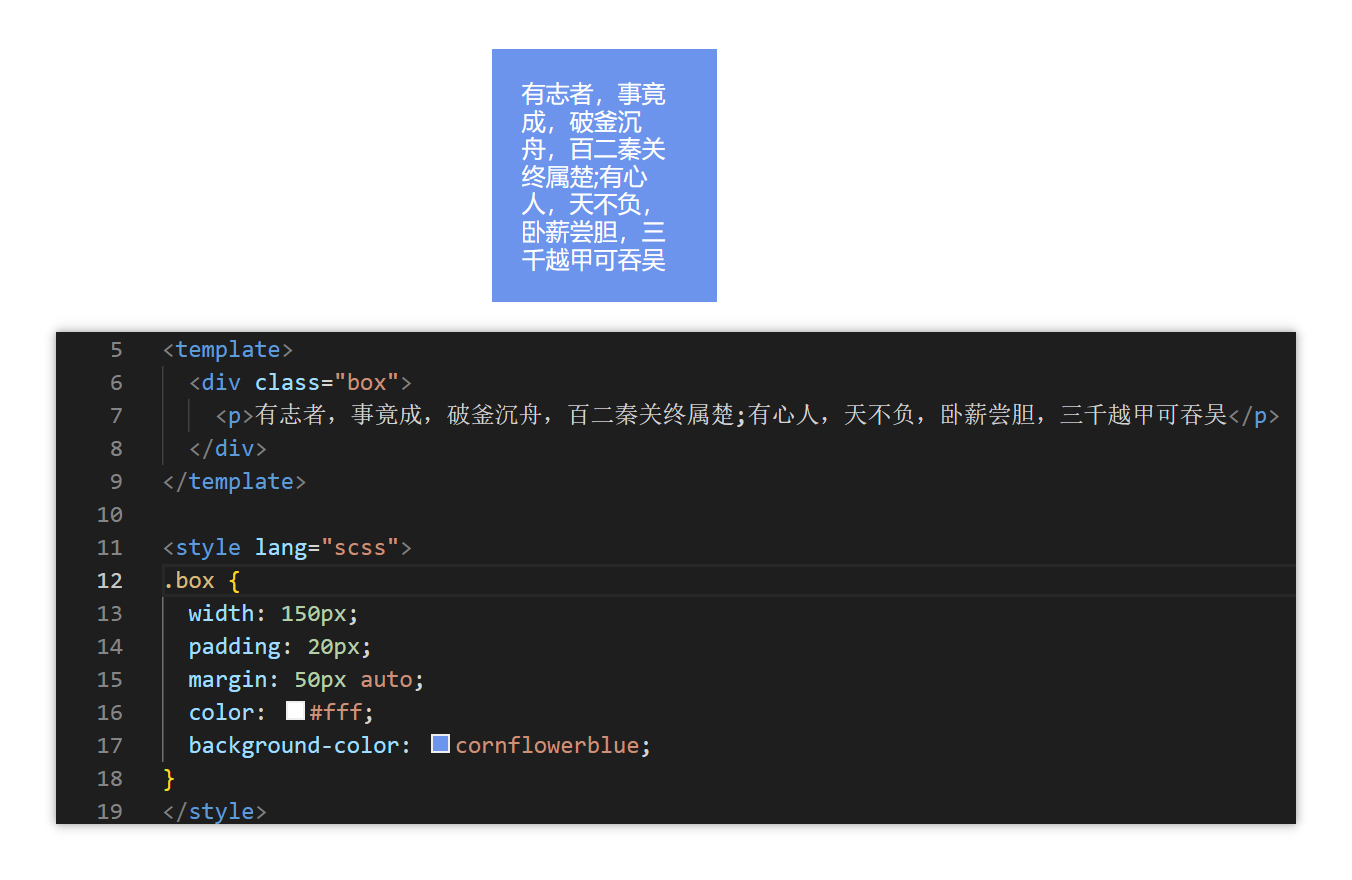Click line number 6 in gutter

click(x=116, y=383)
